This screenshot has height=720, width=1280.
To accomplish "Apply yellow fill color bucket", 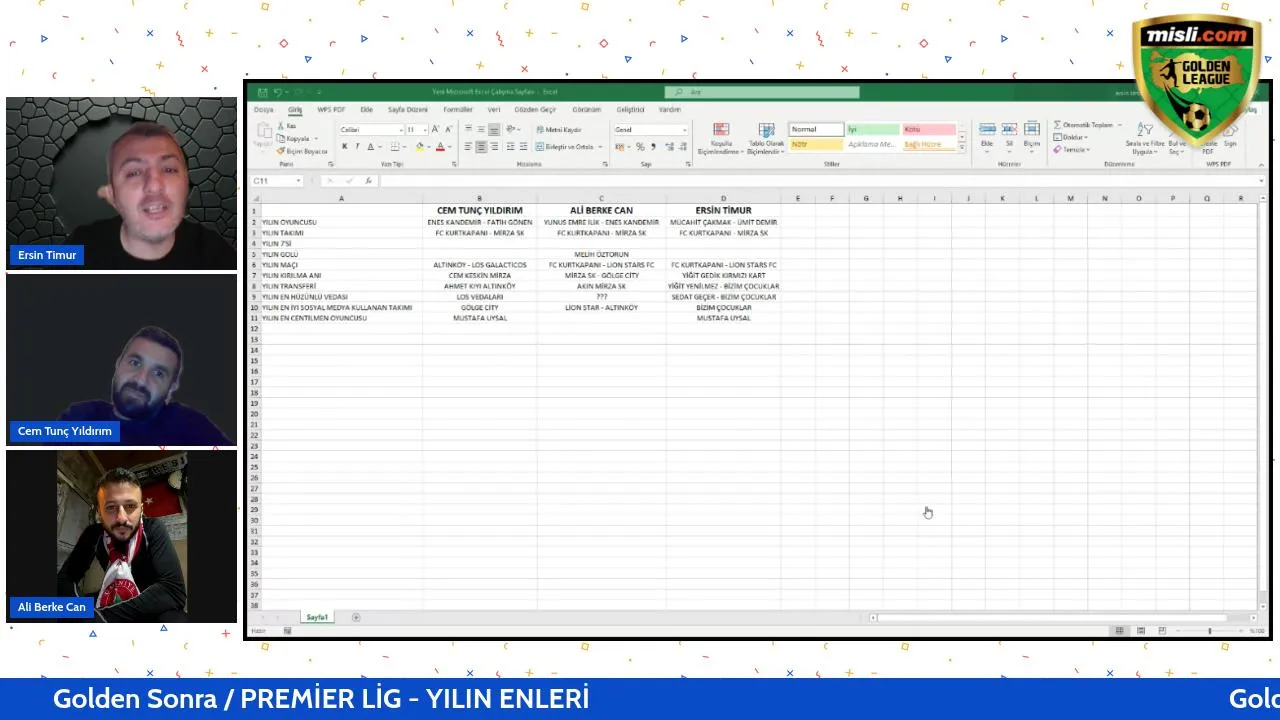I will (419, 147).
